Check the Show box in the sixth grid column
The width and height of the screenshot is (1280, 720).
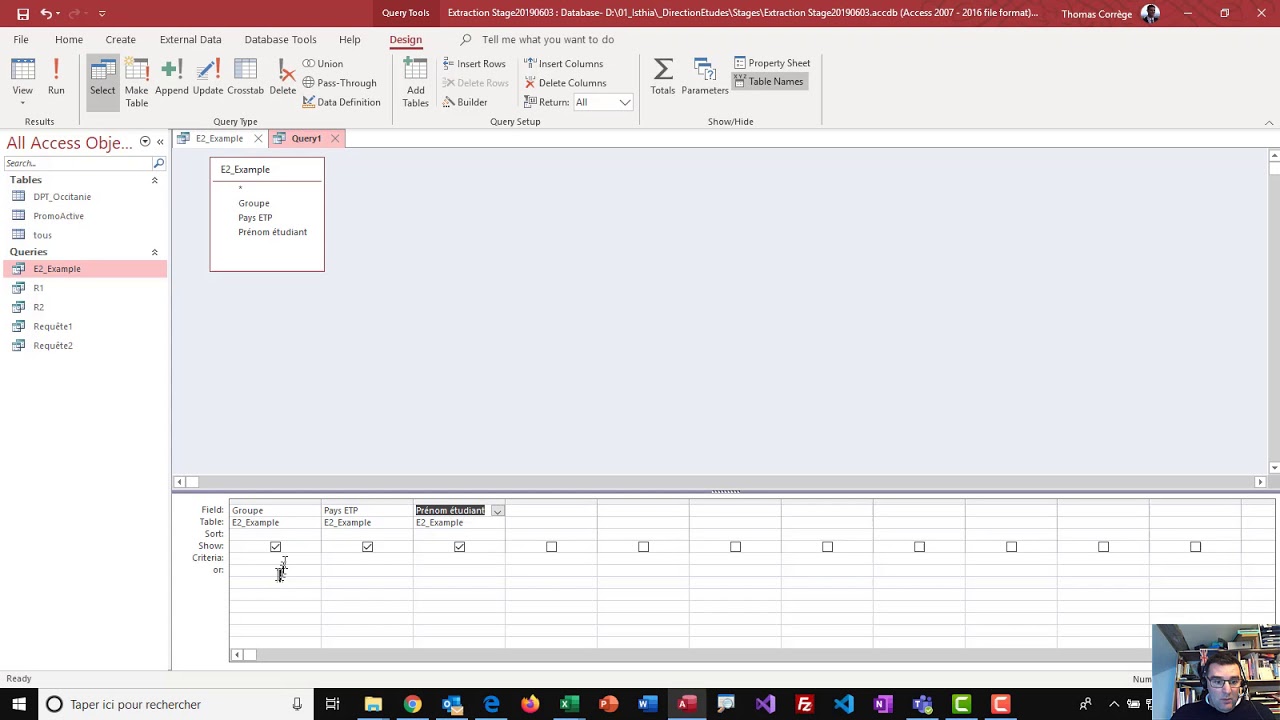[735, 547]
